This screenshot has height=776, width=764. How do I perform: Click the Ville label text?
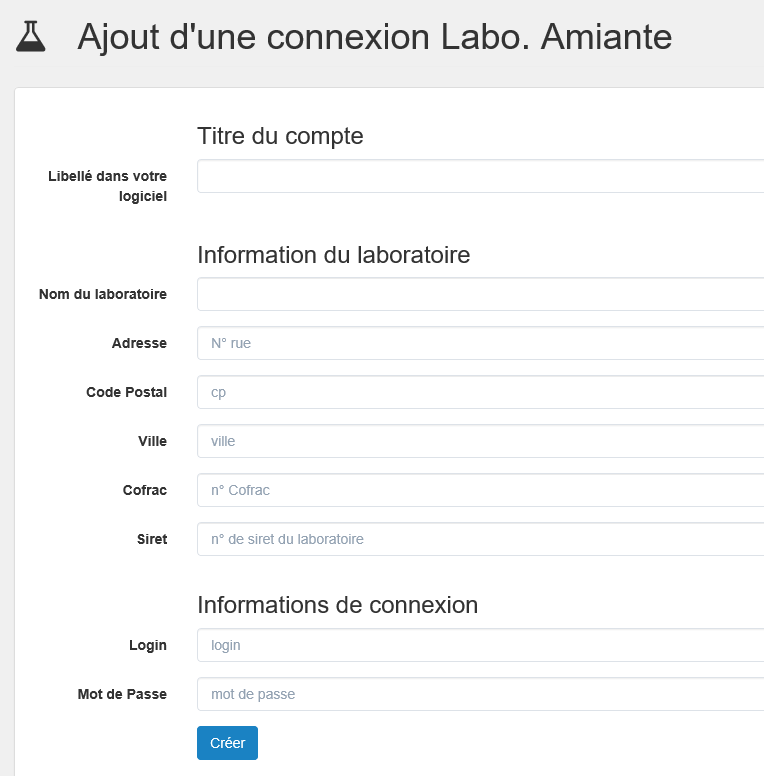(x=152, y=441)
